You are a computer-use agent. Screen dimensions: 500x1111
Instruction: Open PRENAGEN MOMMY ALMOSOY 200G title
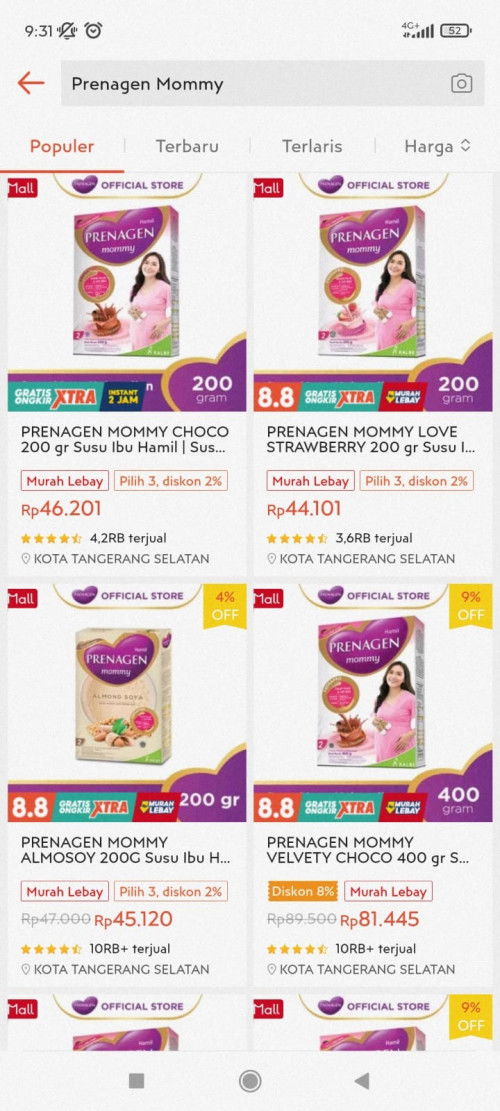125,850
